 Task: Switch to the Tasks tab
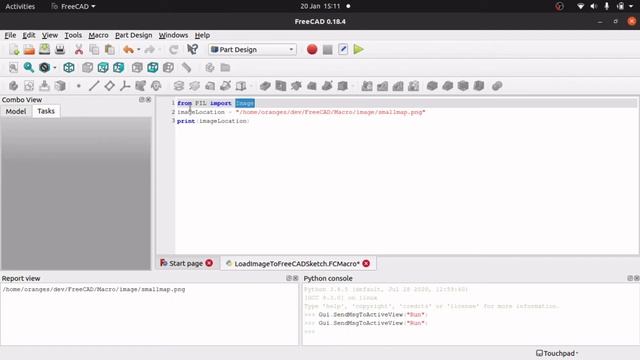tap(46, 111)
